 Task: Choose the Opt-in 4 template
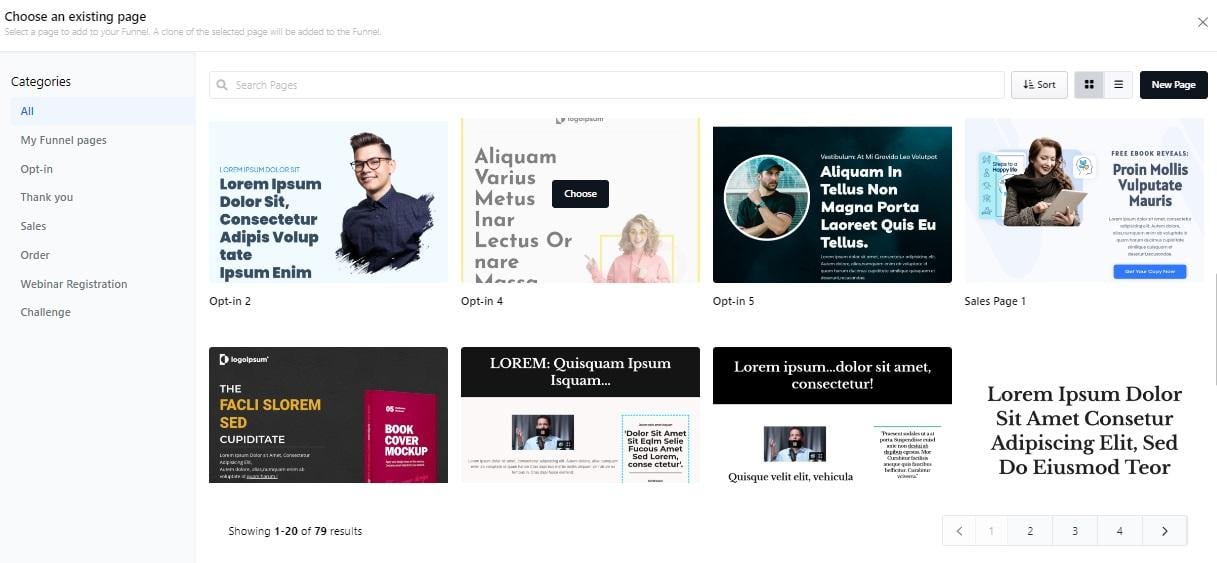click(580, 194)
